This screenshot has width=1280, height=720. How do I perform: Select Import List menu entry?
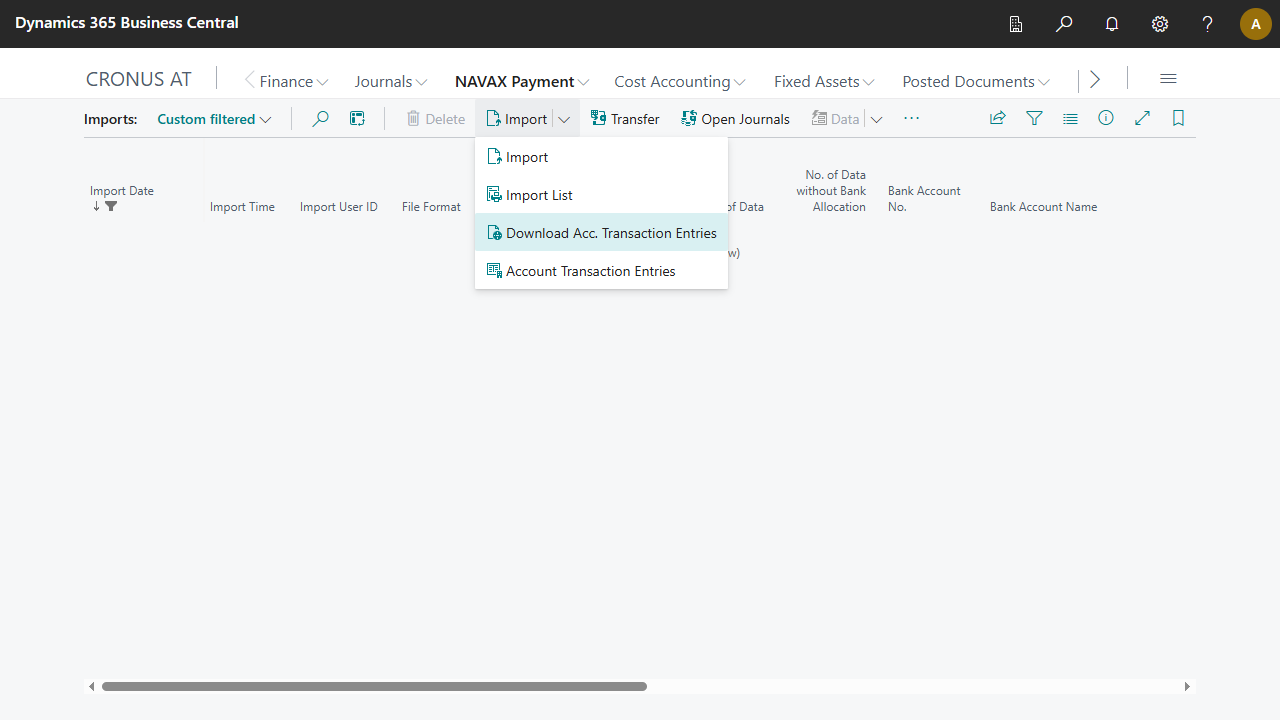click(x=601, y=195)
